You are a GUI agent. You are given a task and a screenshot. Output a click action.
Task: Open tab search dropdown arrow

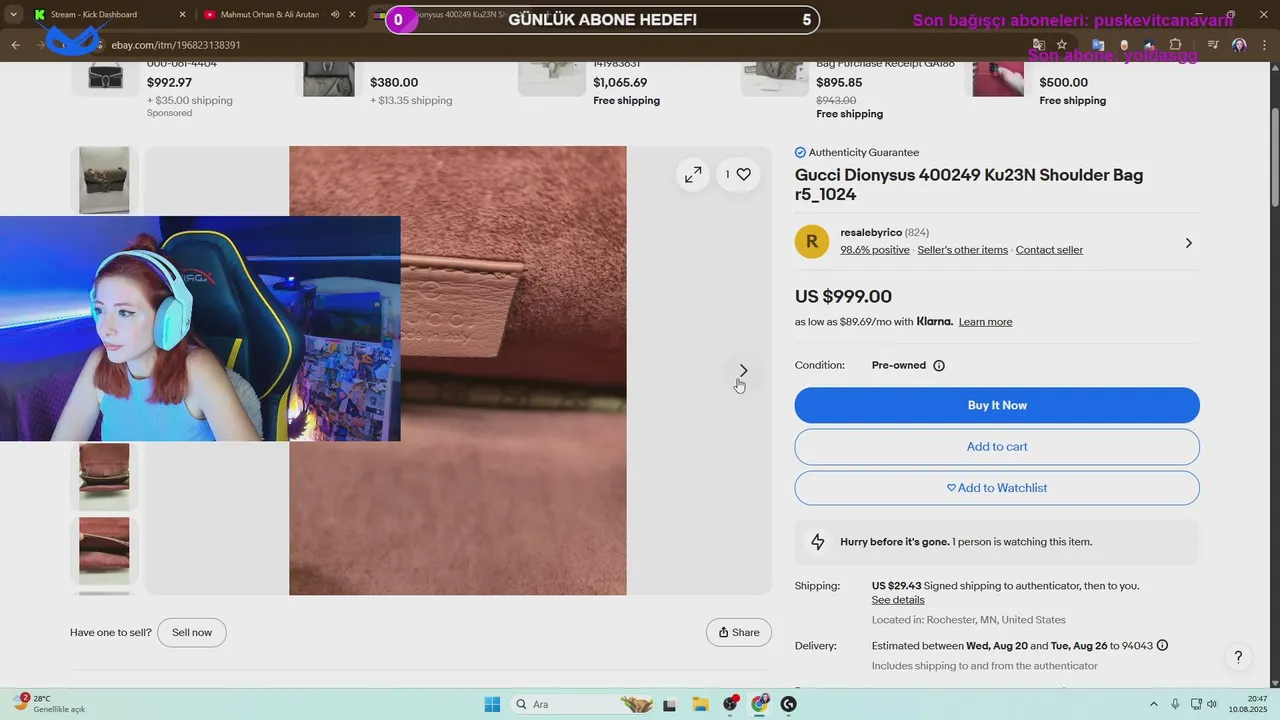coord(13,15)
